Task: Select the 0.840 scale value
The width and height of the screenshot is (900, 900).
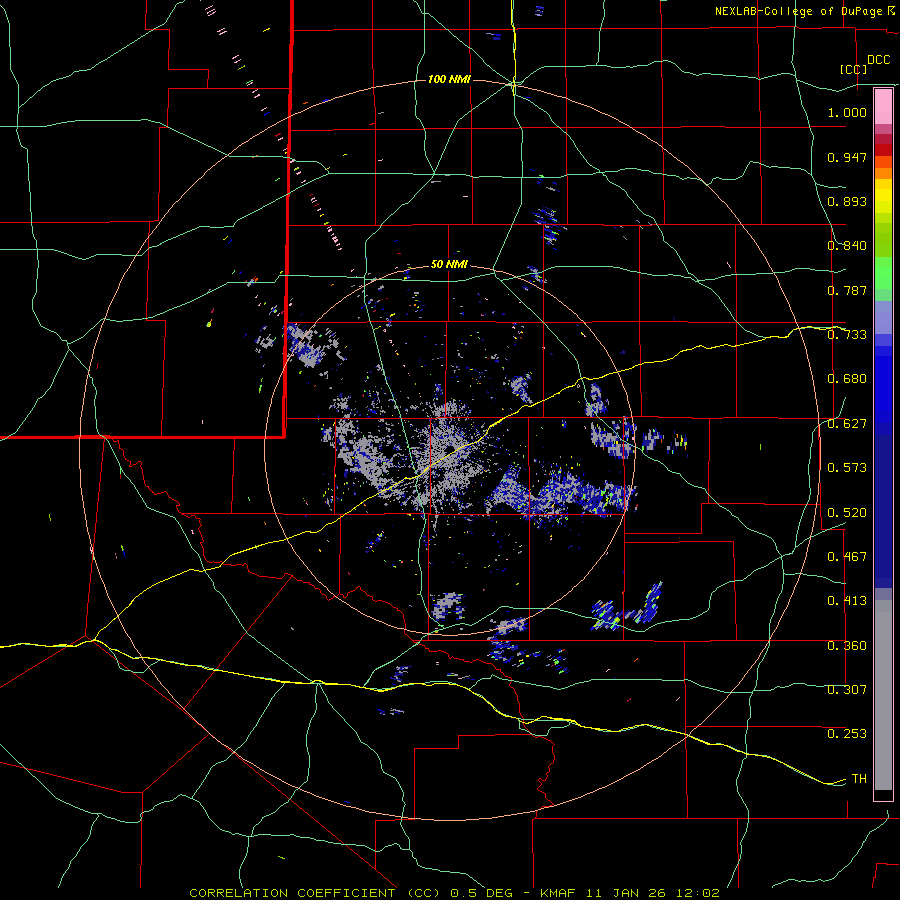Action: pos(847,246)
